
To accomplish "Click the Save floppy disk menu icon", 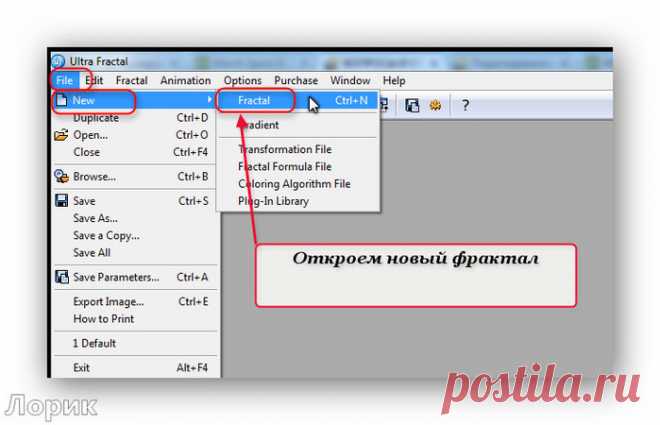I will pos(60,201).
